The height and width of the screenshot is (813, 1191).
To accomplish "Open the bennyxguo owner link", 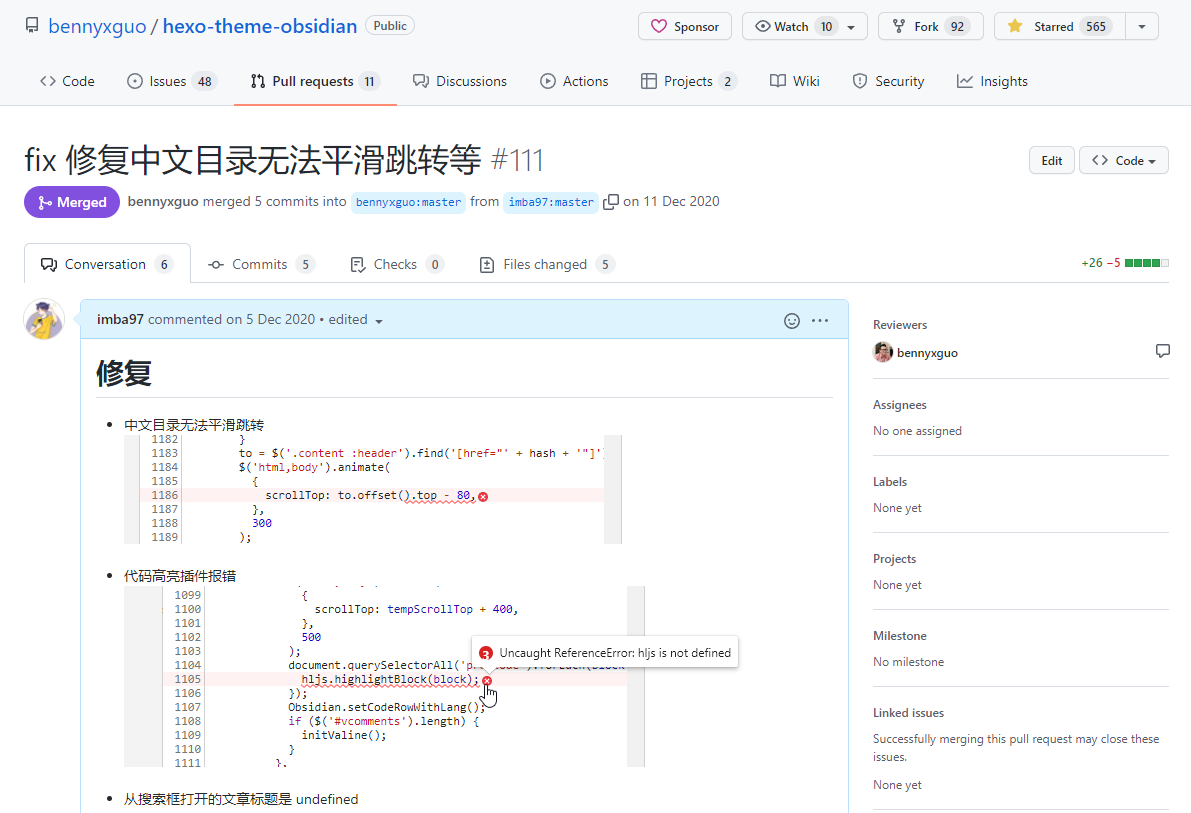I will [x=96, y=26].
